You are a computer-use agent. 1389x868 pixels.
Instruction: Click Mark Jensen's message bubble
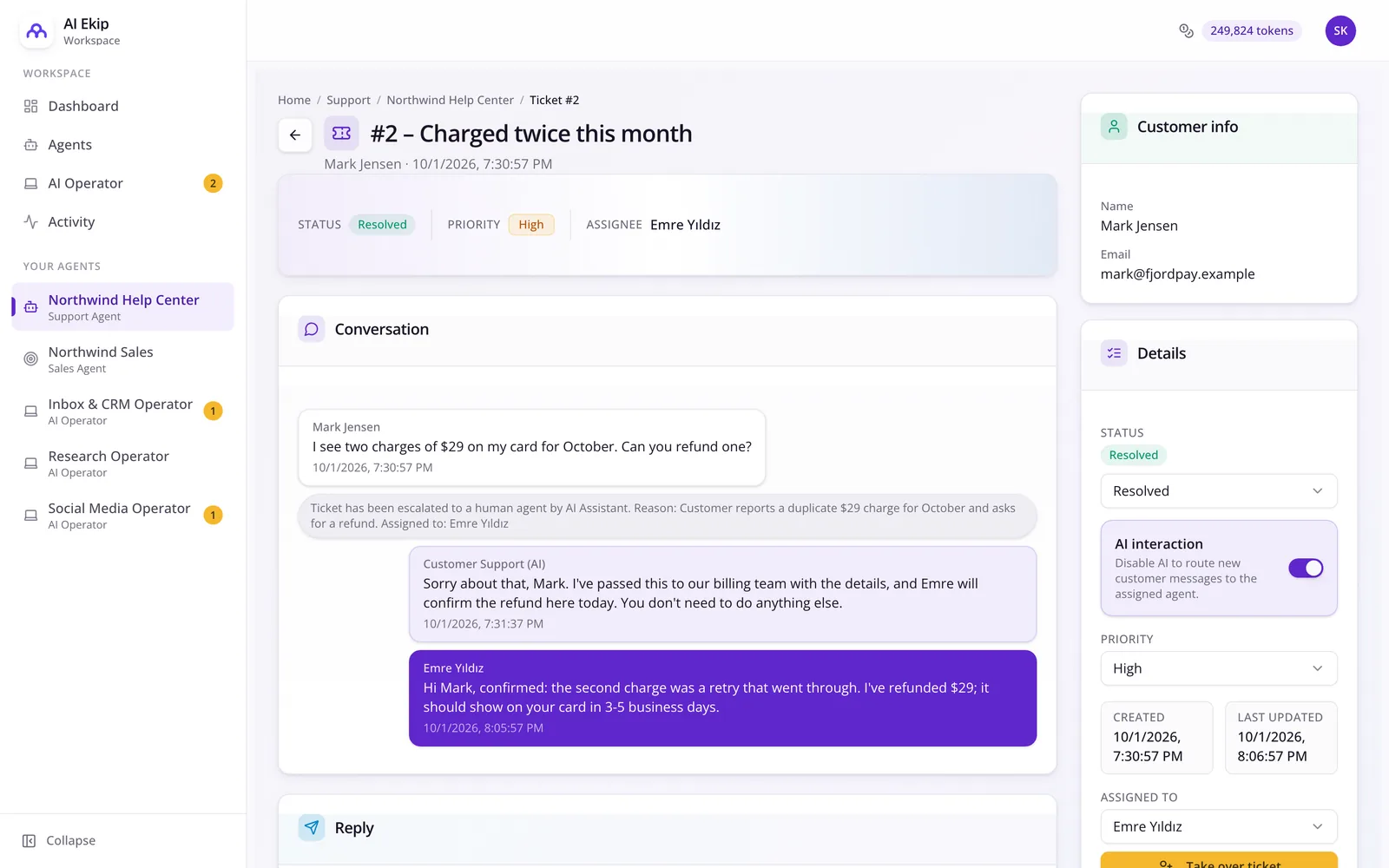pos(532,447)
